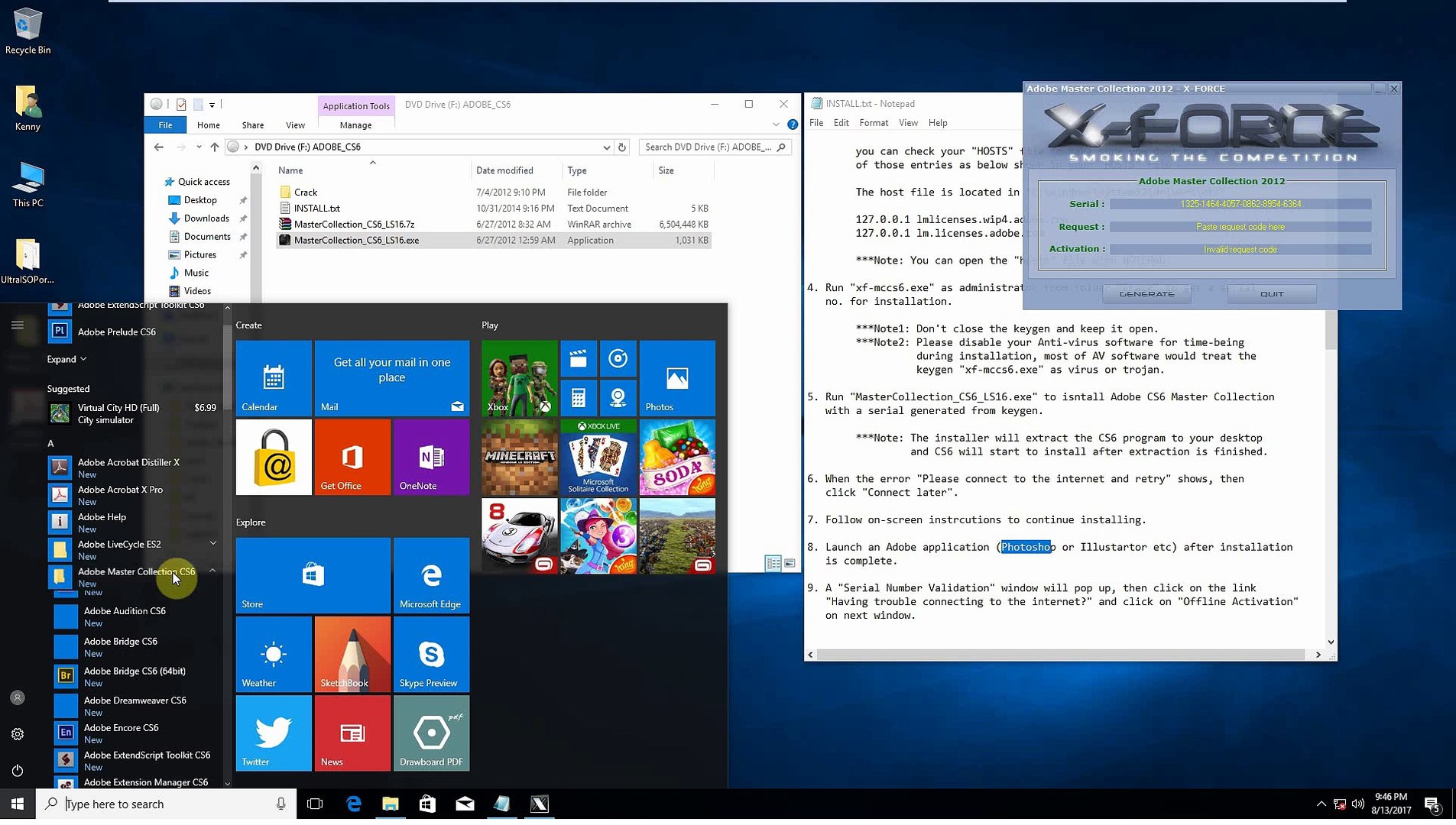Image resolution: width=1456 pixels, height=825 pixels.
Task: Launch Adobe Bridge CS6 (64bit)
Action: (x=66, y=676)
